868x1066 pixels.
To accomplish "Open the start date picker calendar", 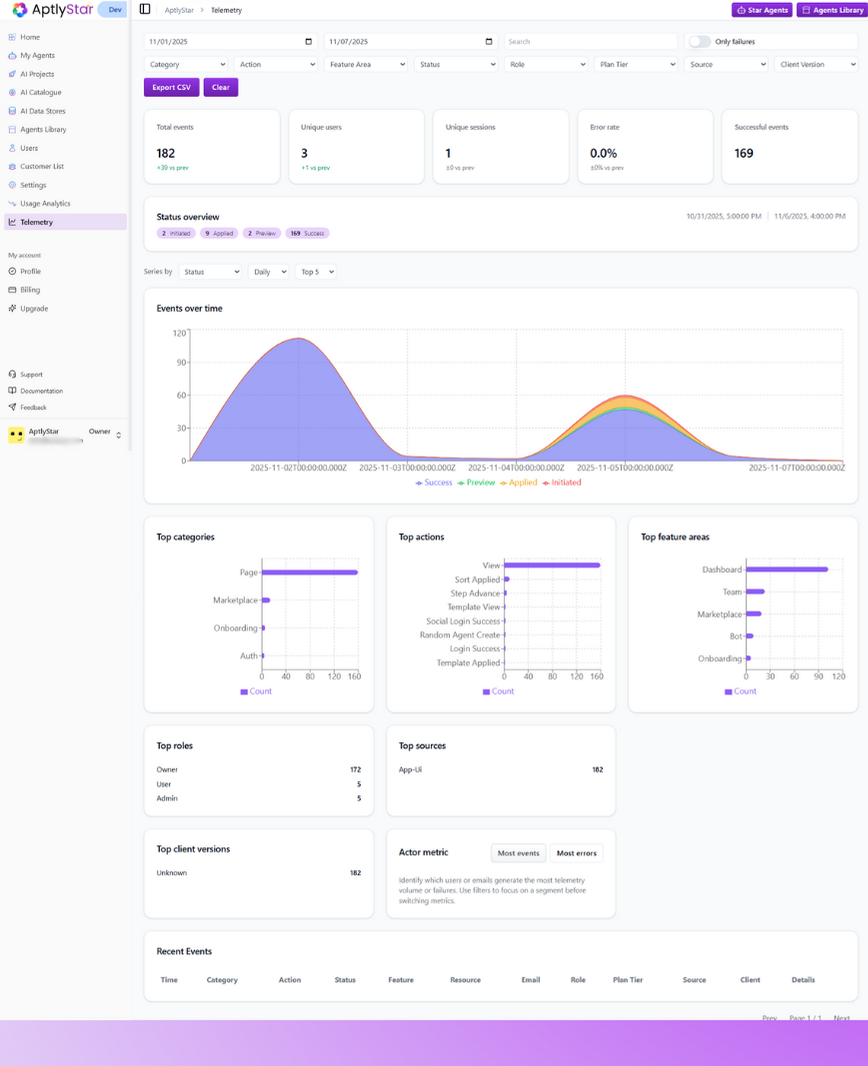I will [308, 41].
